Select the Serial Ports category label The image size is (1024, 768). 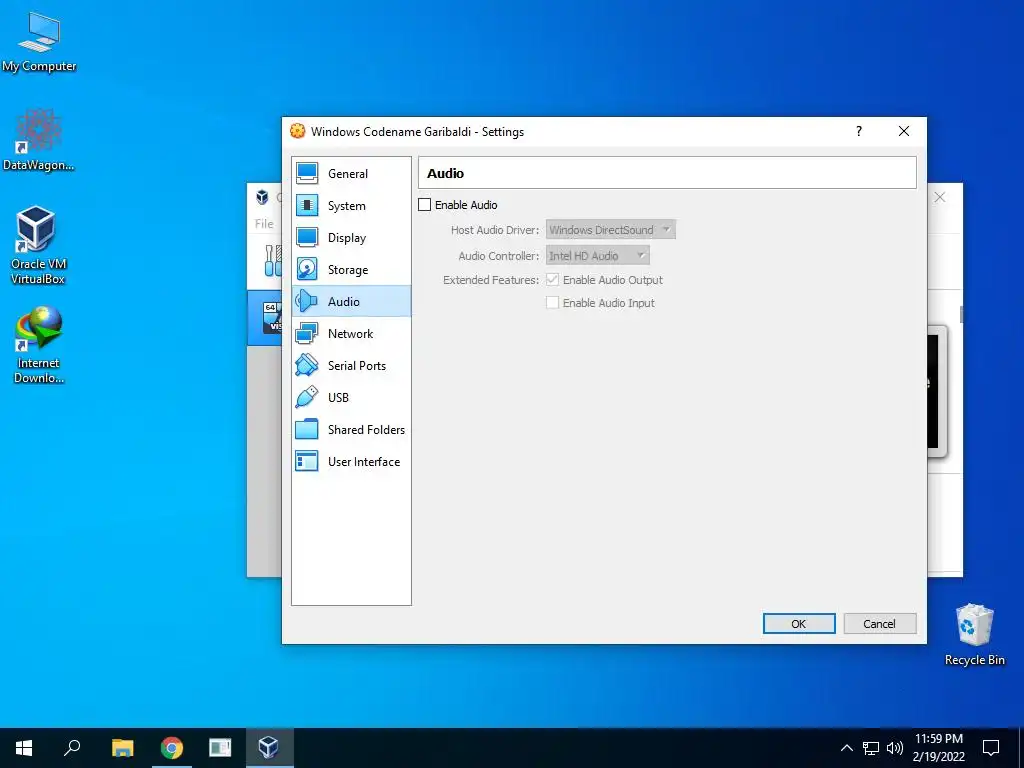click(357, 366)
